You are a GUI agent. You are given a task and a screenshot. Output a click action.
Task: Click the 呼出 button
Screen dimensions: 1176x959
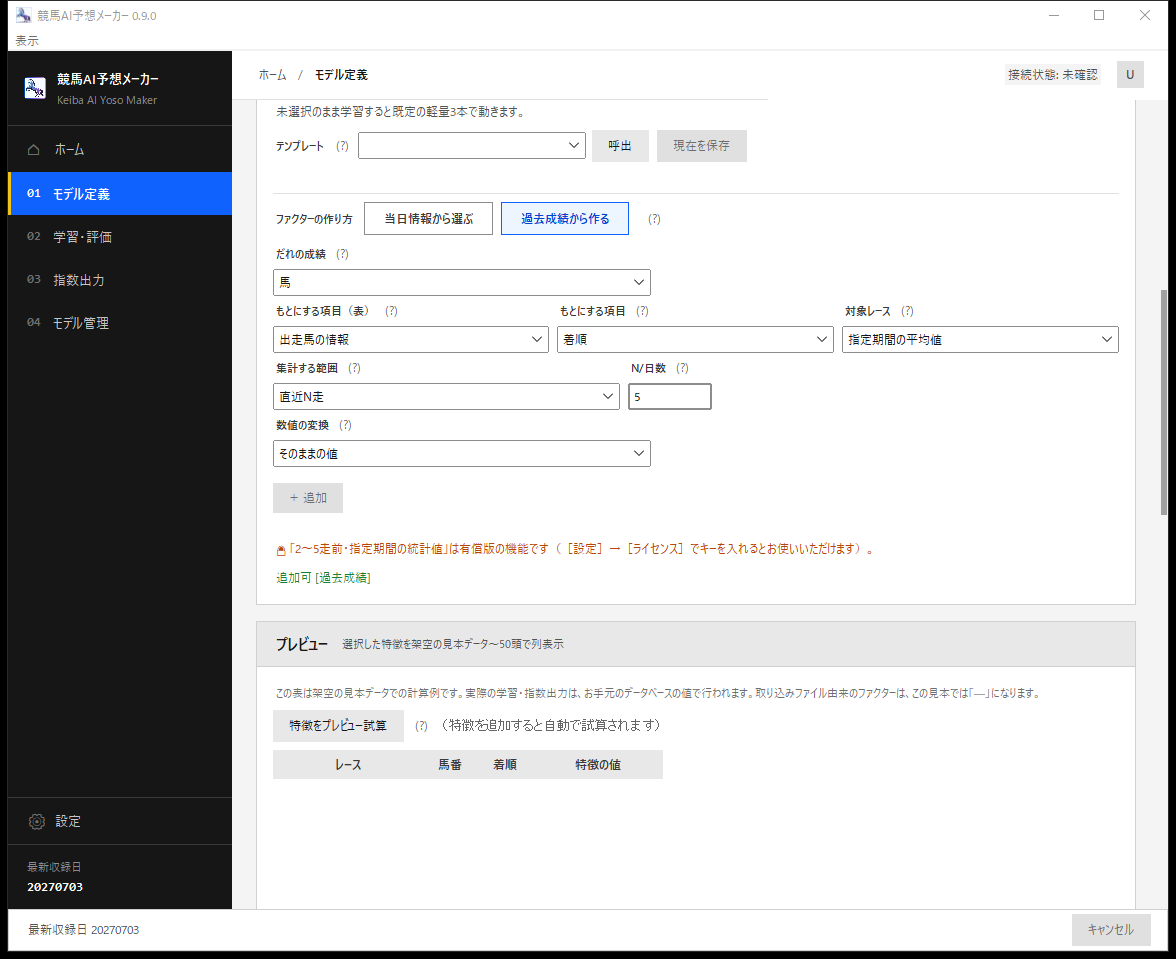coord(620,145)
